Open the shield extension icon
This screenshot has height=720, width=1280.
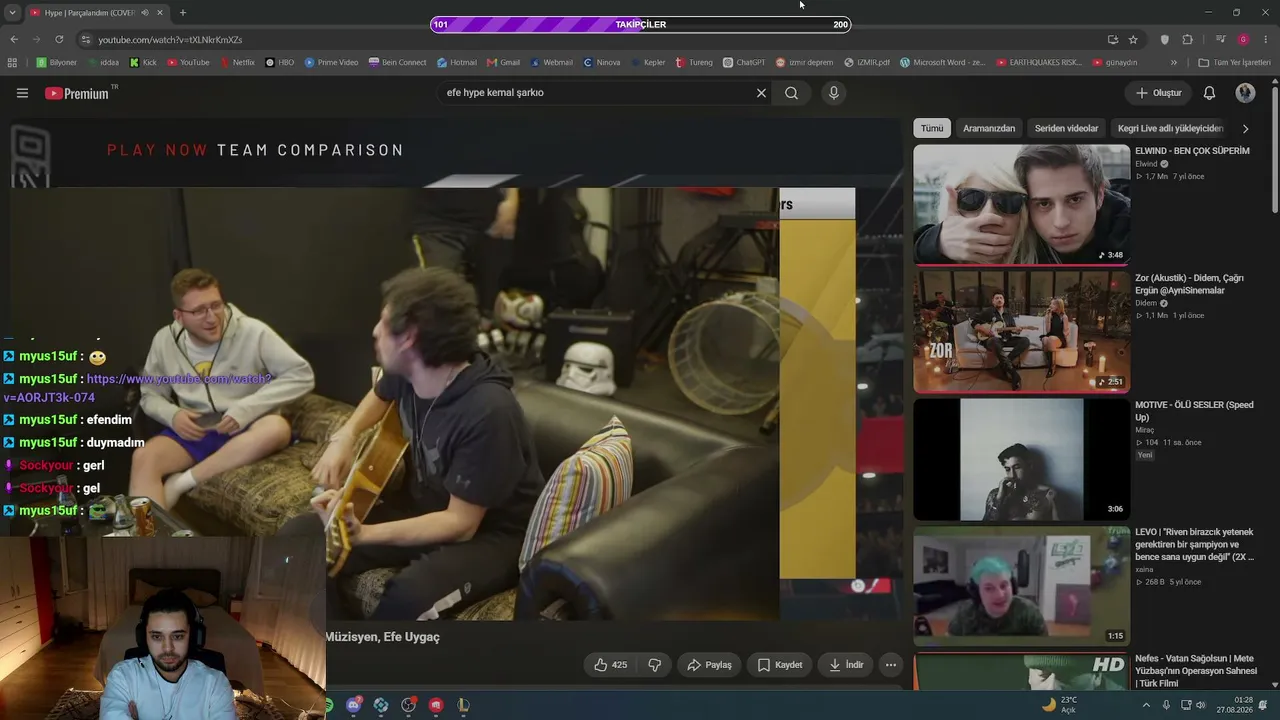coord(1165,40)
